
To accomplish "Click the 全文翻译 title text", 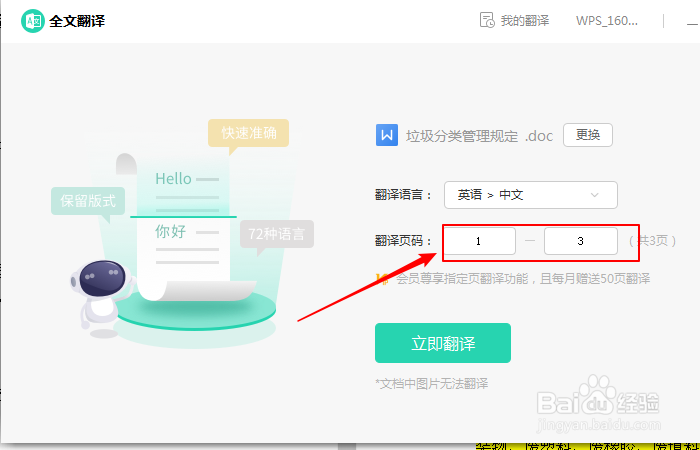I will tap(77, 21).
